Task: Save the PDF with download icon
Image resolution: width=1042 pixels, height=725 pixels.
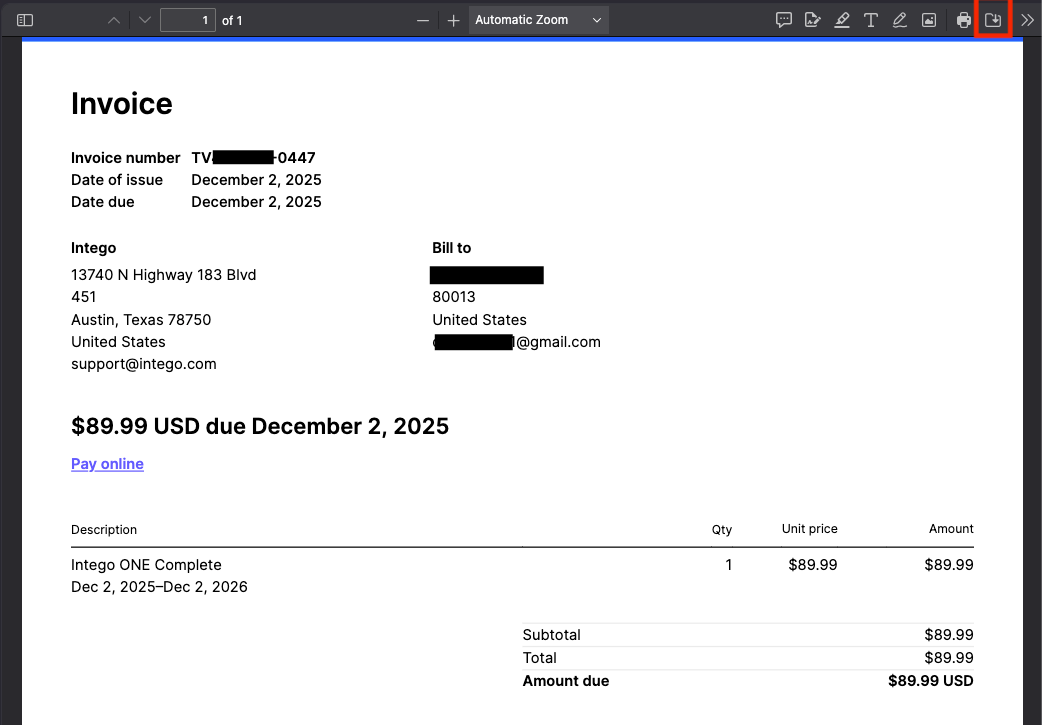Action: 993,20
